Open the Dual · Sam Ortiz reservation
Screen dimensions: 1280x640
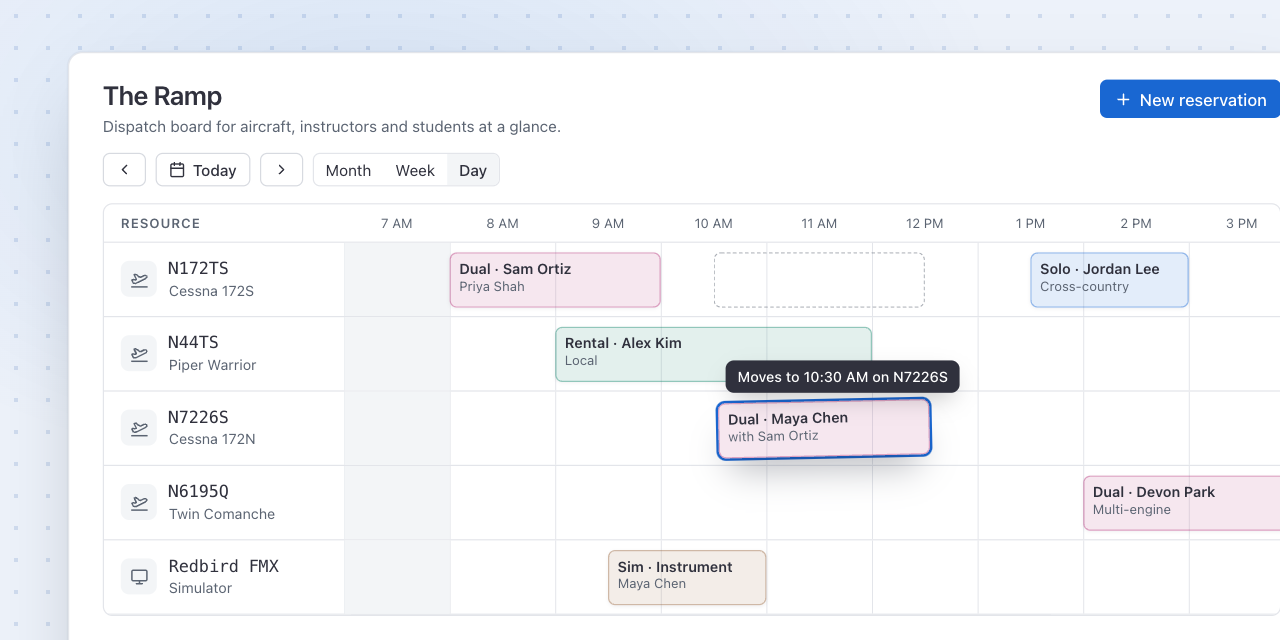[555, 280]
